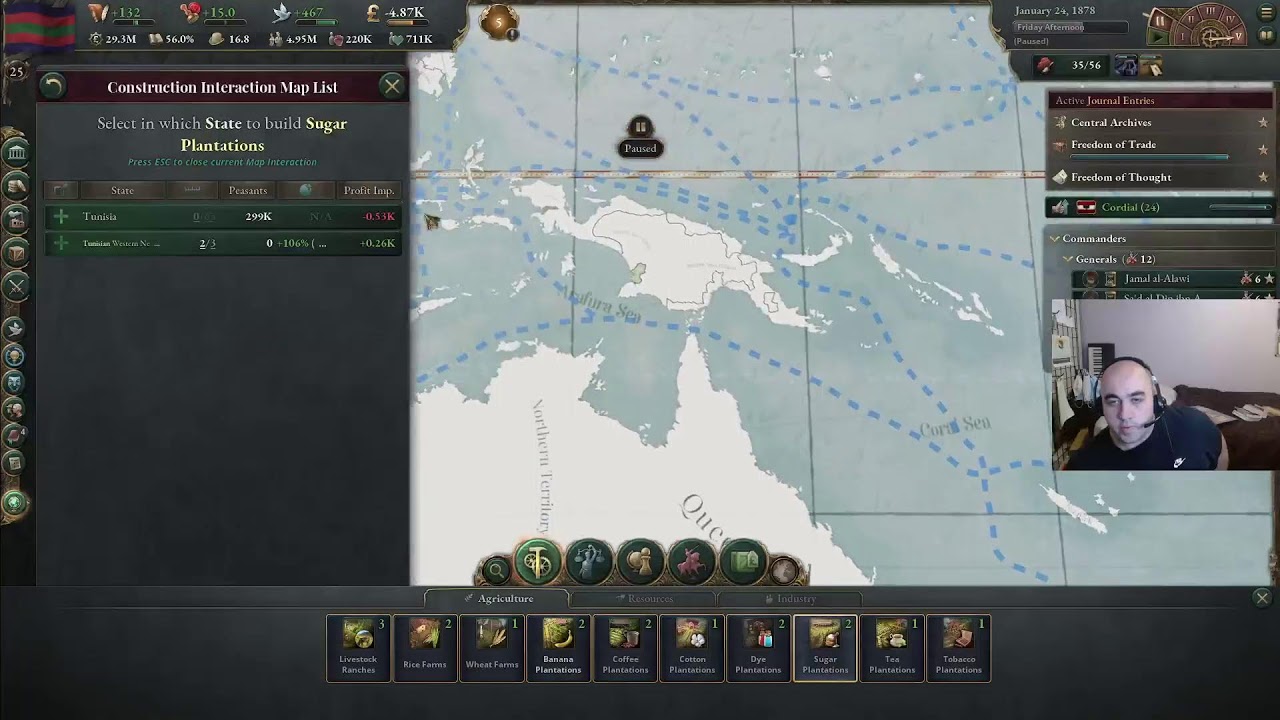Open the military lens button
Viewport: 1280px width, 720px height.
point(692,562)
